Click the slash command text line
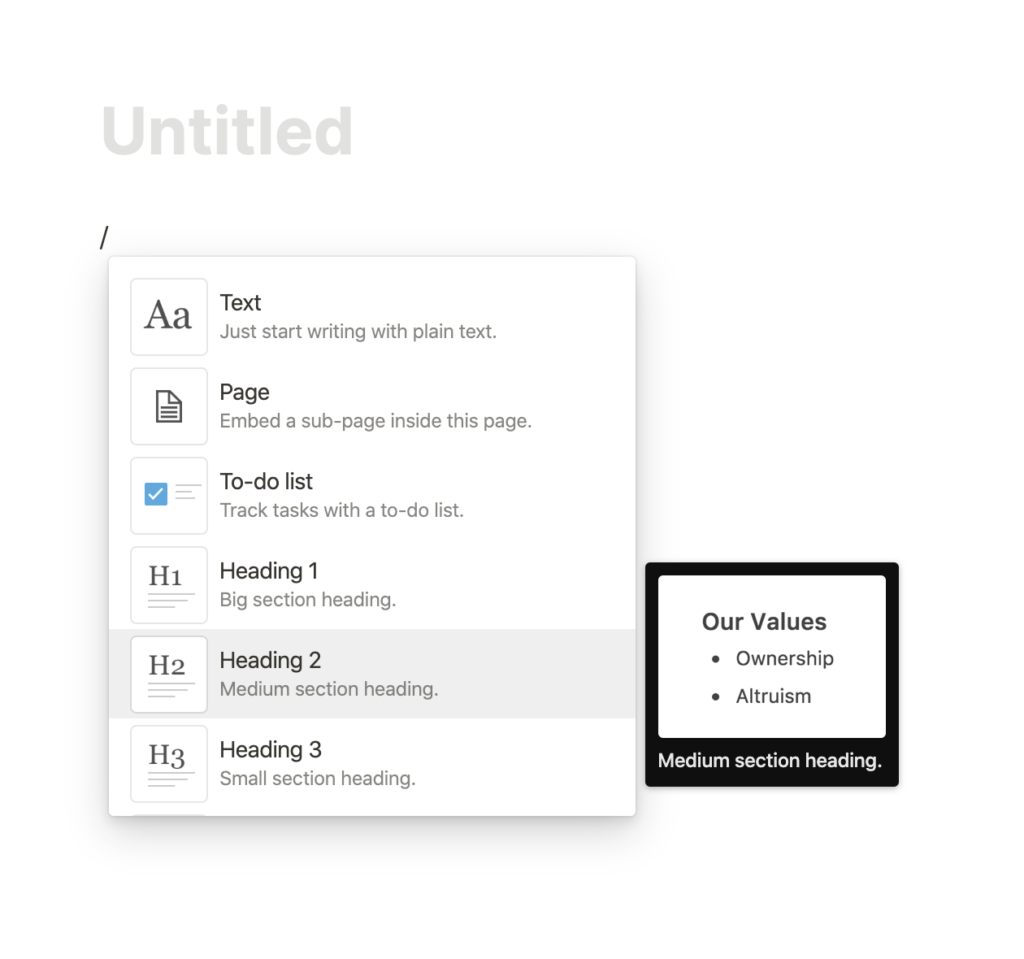The image size is (1024, 959). 104,237
